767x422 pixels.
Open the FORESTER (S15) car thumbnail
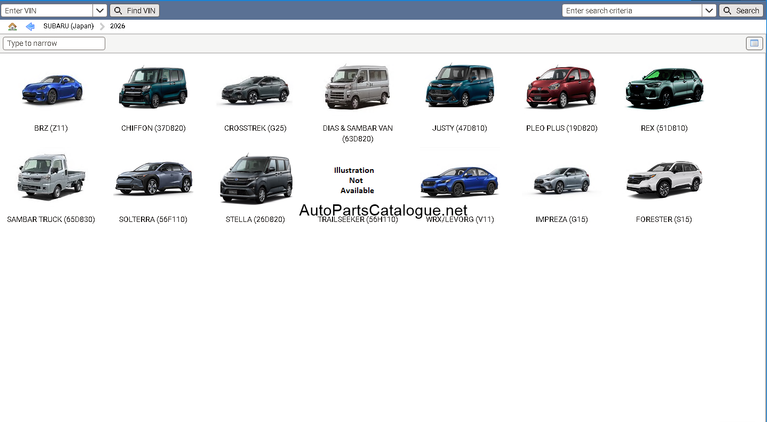[664, 179]
